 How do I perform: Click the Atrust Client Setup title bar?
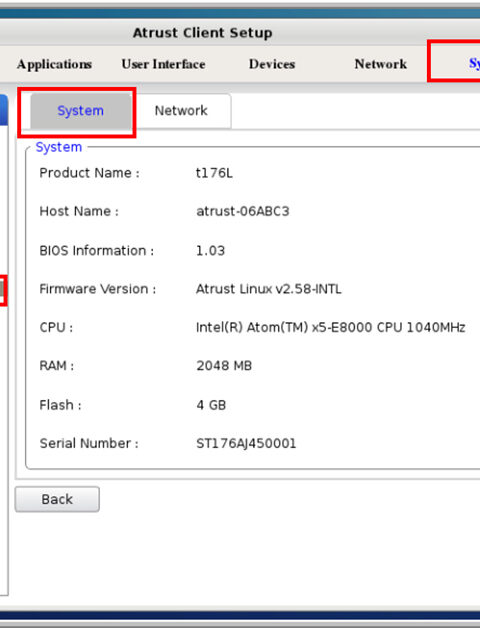coord(202,32)
